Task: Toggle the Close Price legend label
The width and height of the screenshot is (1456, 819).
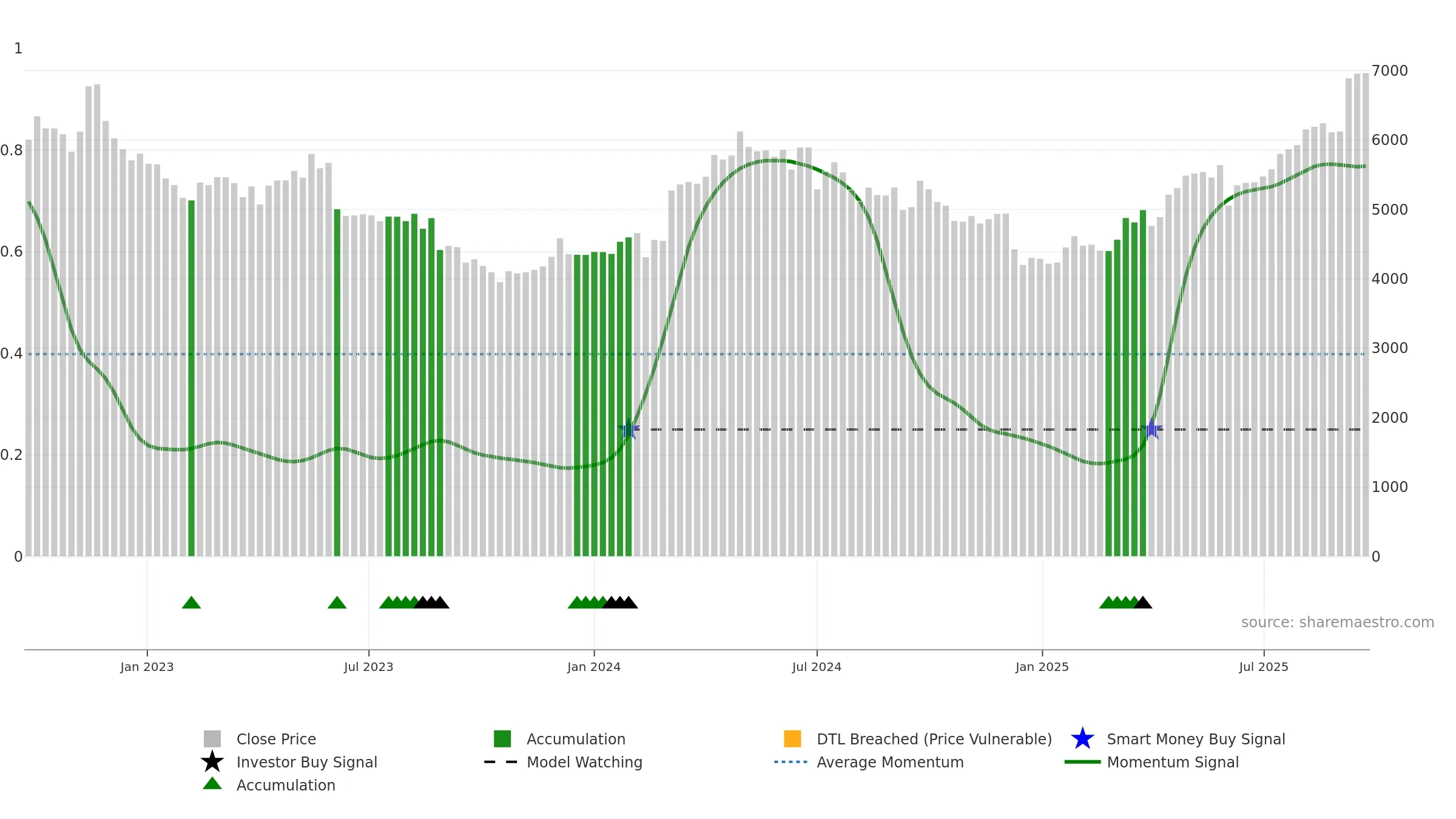Action: coord(276,739)
